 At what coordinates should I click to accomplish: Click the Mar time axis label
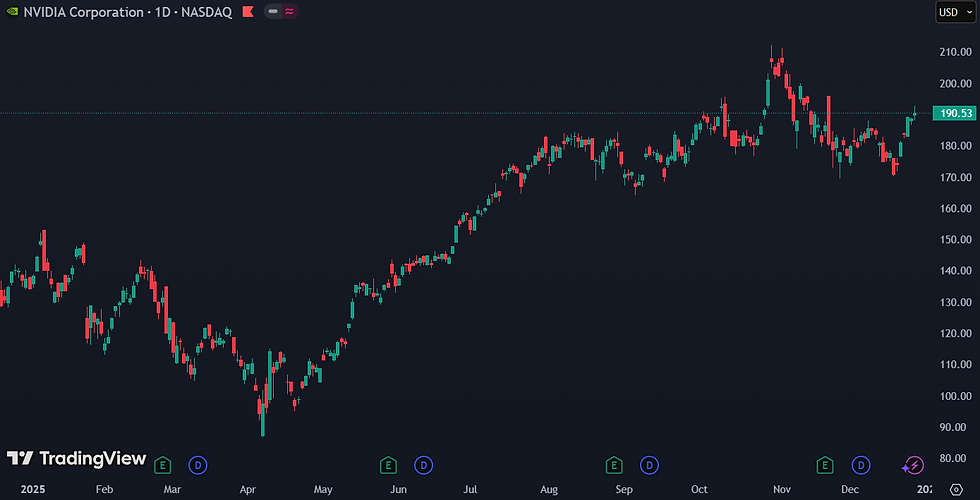[172, 489]
